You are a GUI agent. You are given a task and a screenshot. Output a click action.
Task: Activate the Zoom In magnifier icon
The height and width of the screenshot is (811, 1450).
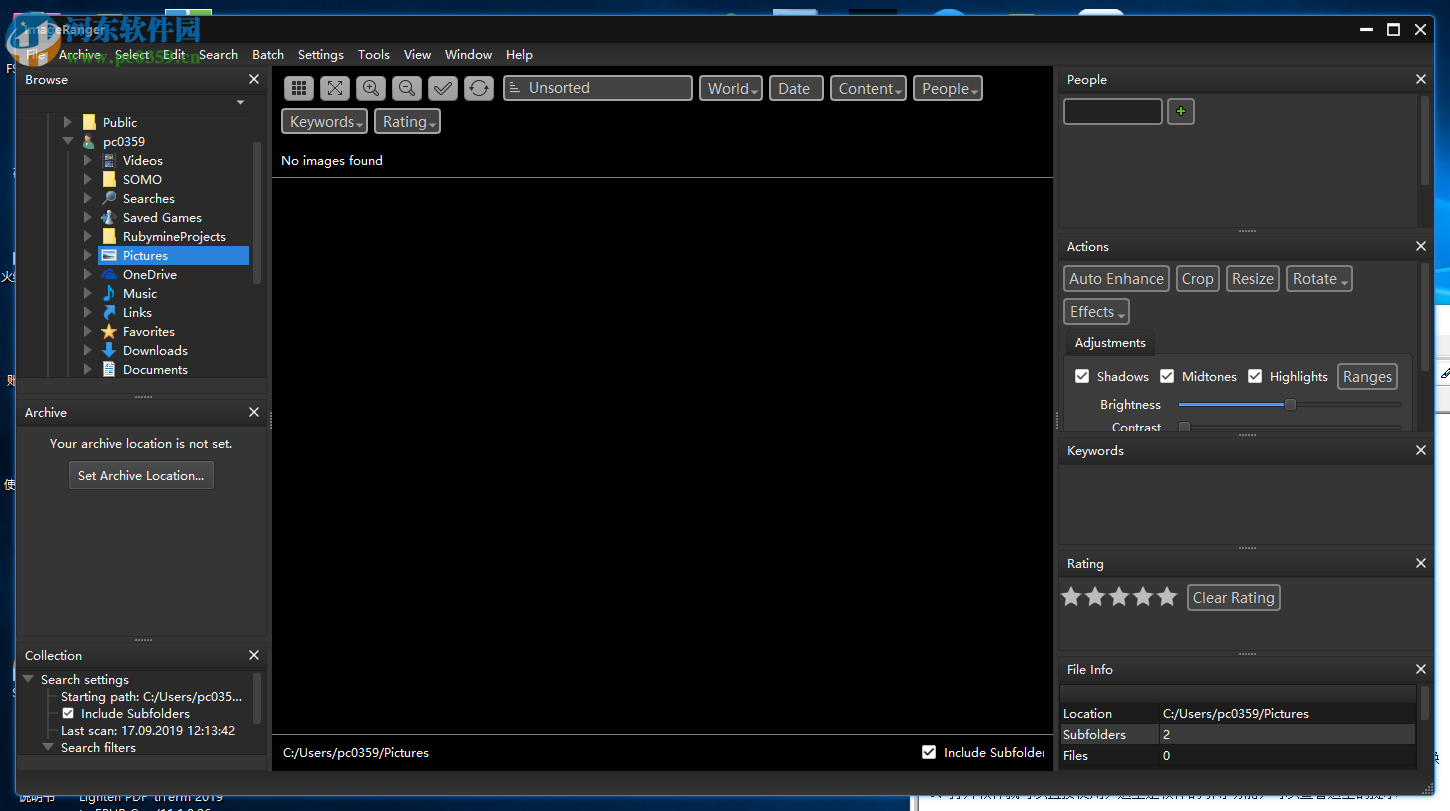[371, 88]
